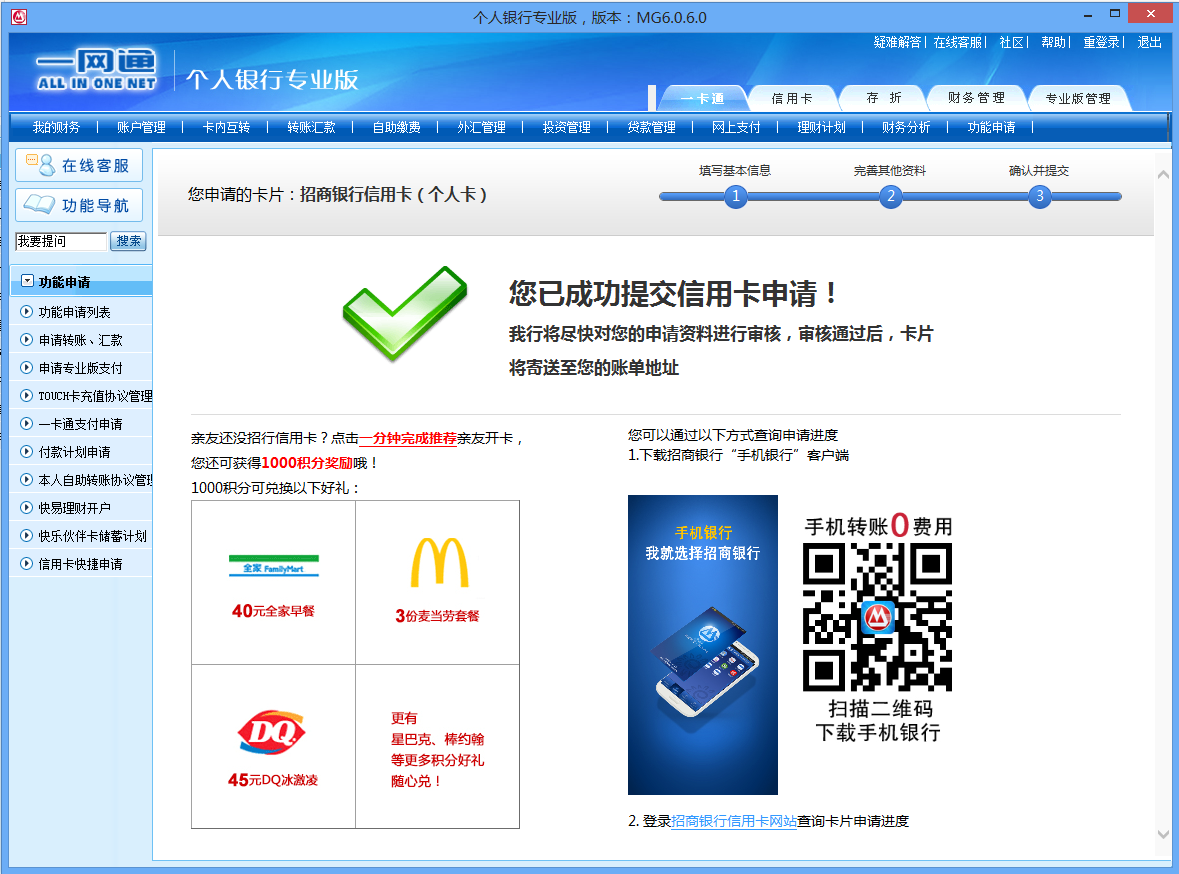Open the 我的财务 menu
1179x874 pixels.
pyautogui.click(x=56, y=127)
